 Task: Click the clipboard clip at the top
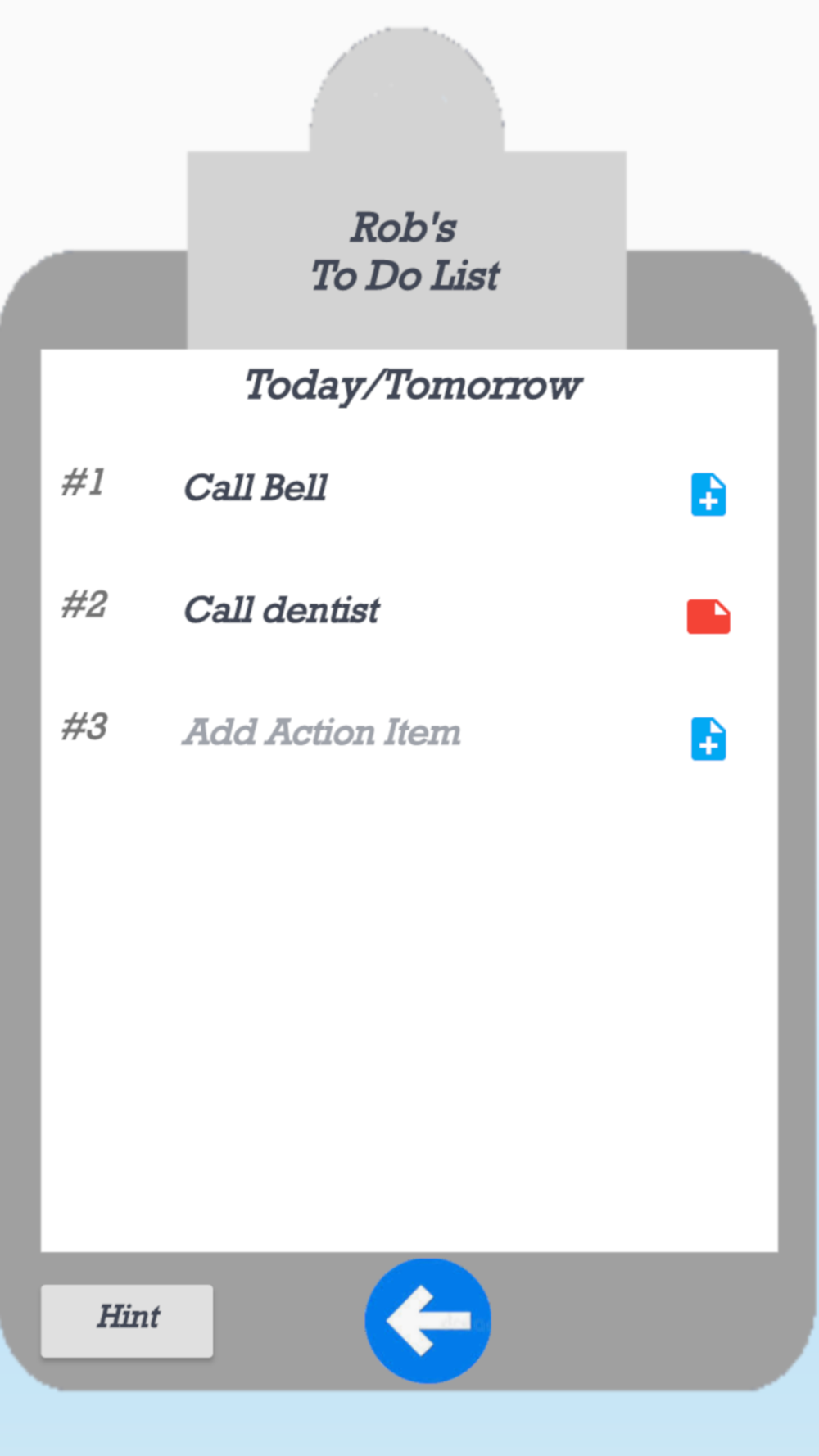tap(407, 90)
